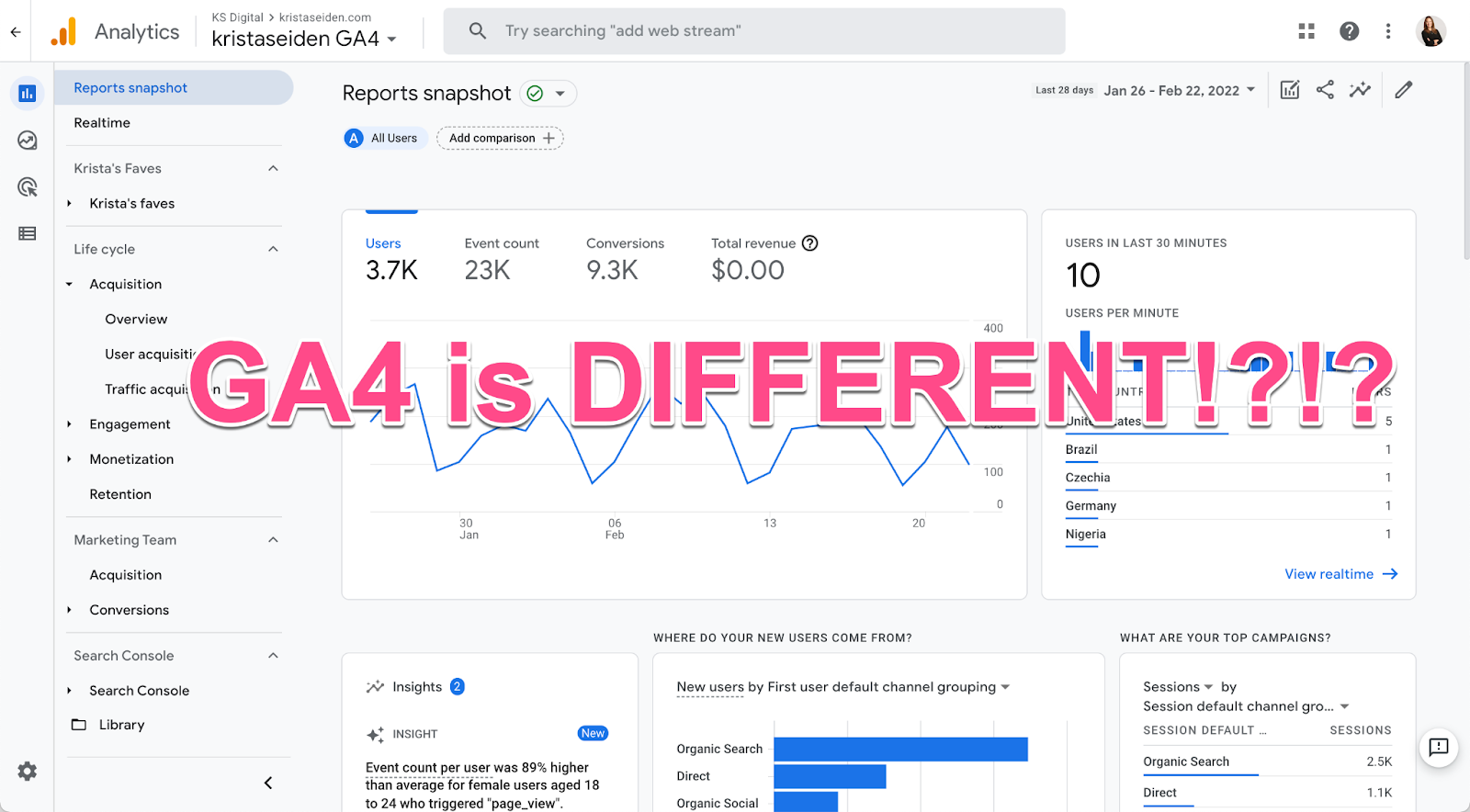Image resolution: width=1470 pixels, height=812 pixels.
Task: Click the Organic Search bar in chart
Action: [900, 749]
